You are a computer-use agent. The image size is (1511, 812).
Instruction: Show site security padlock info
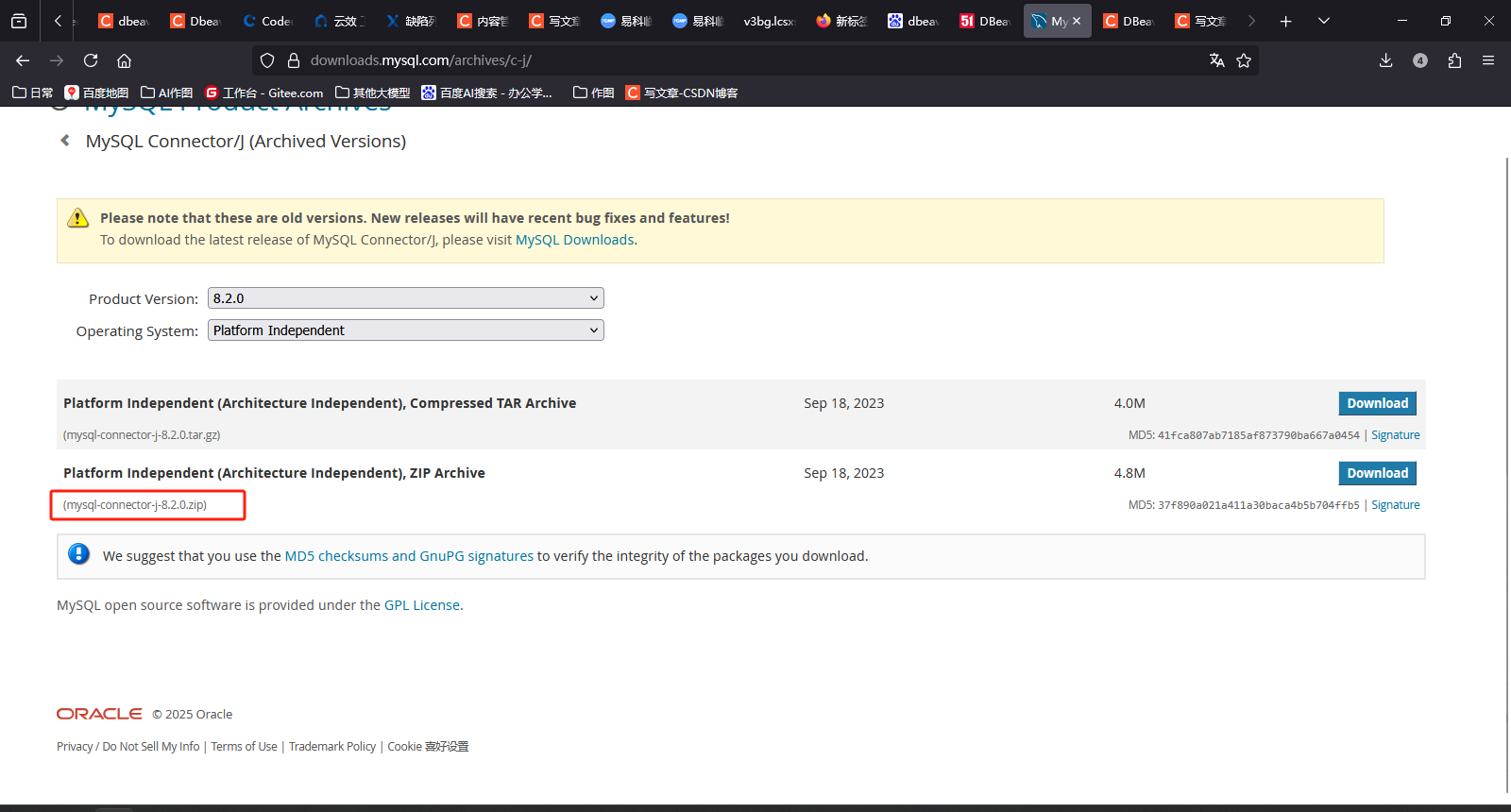click(294, 60)
